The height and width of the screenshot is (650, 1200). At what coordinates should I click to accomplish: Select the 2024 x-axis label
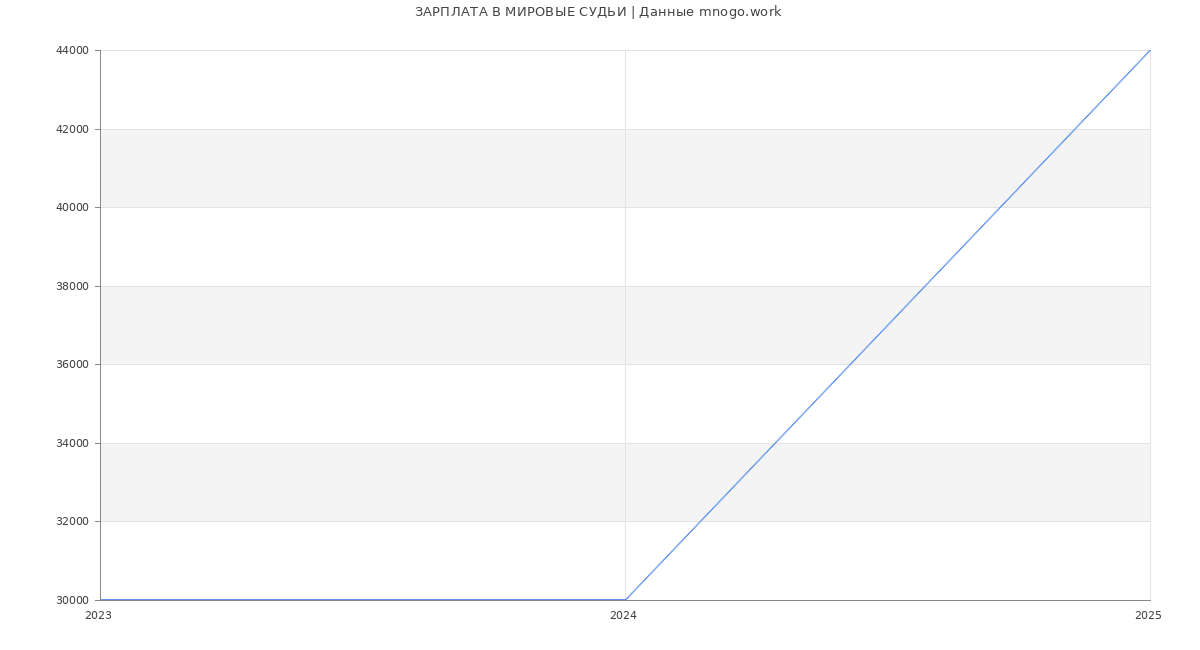pyautogui.click(x=623, y=616)
